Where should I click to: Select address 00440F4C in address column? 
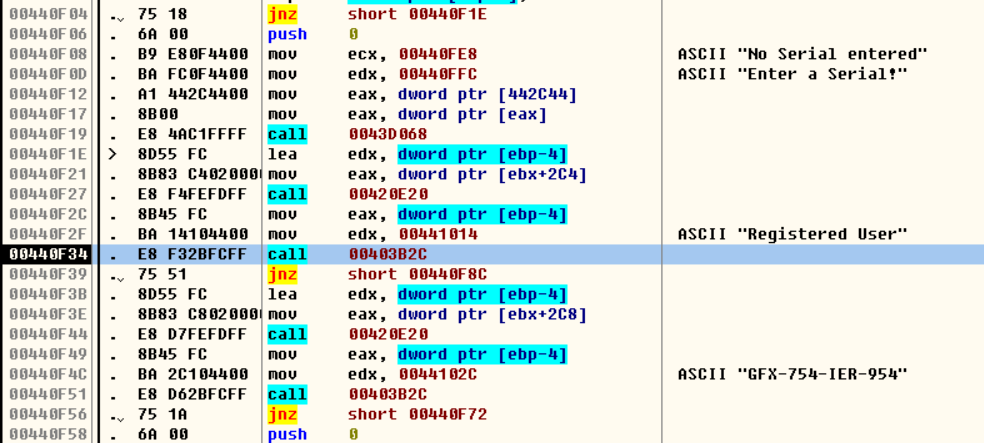coord(47,374)
